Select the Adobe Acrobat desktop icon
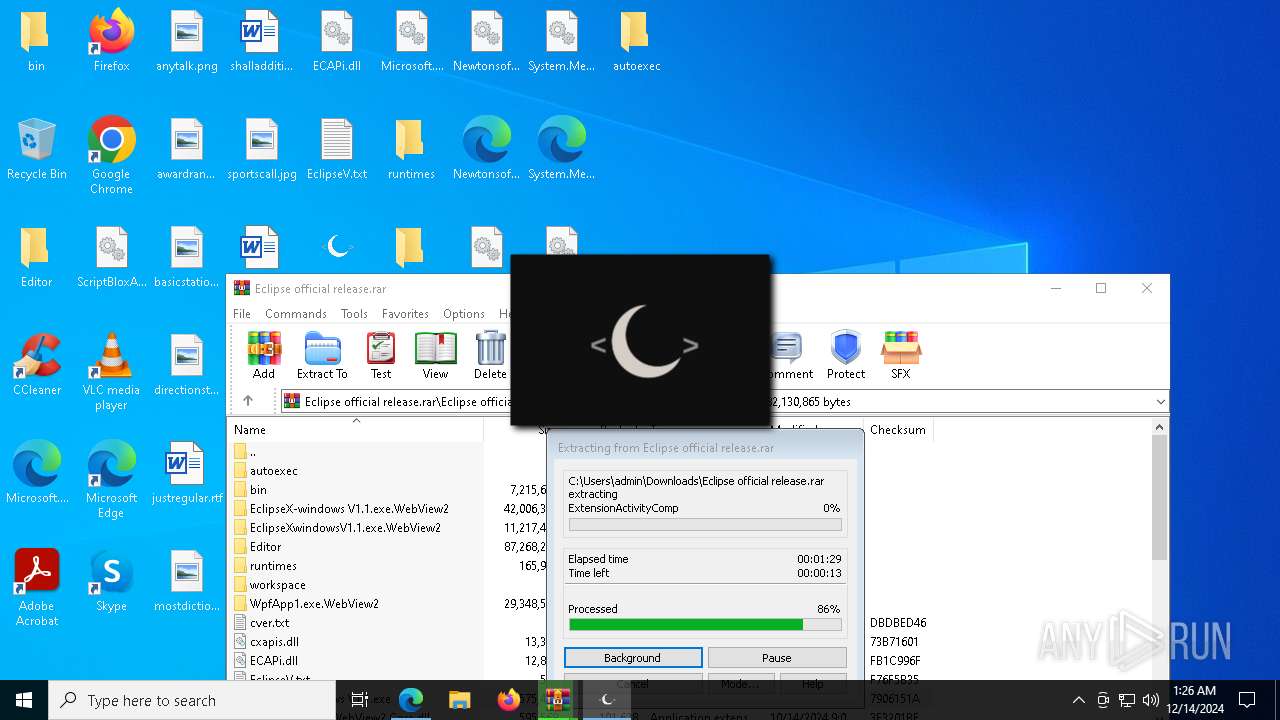1280x720 pixels. click(36, 588)
